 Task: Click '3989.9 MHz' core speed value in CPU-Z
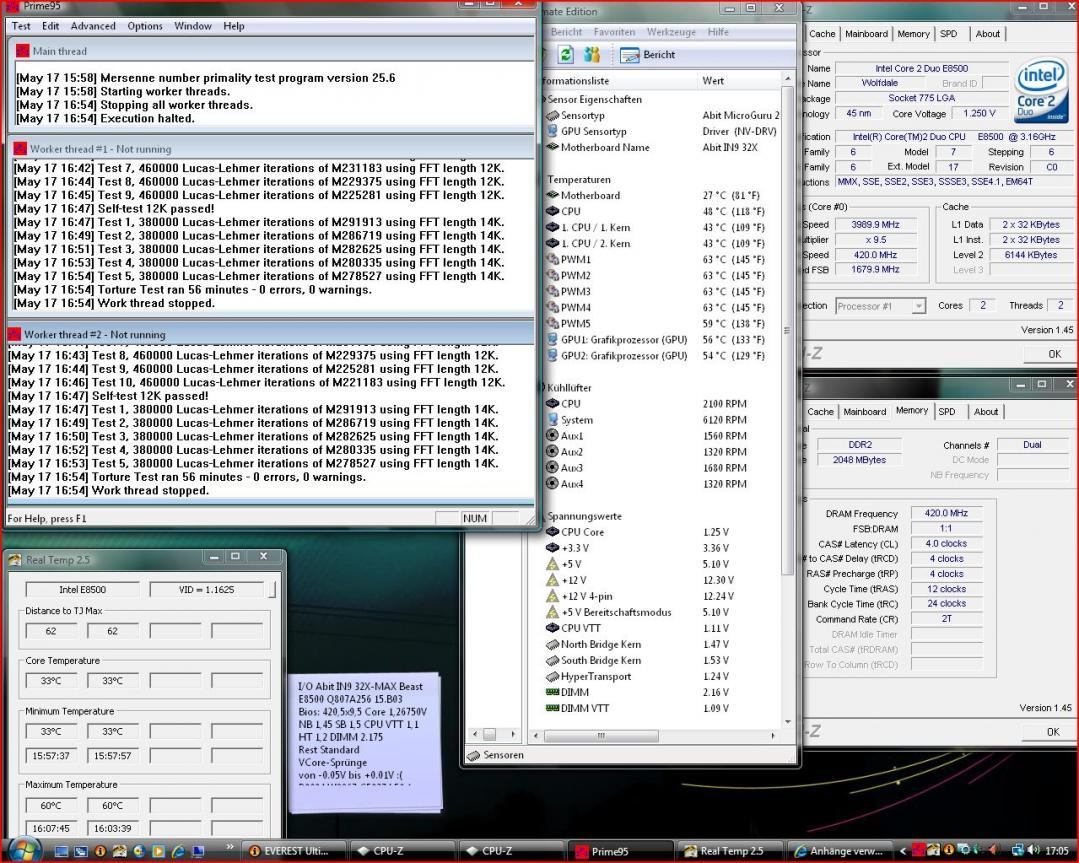point(875,224)
